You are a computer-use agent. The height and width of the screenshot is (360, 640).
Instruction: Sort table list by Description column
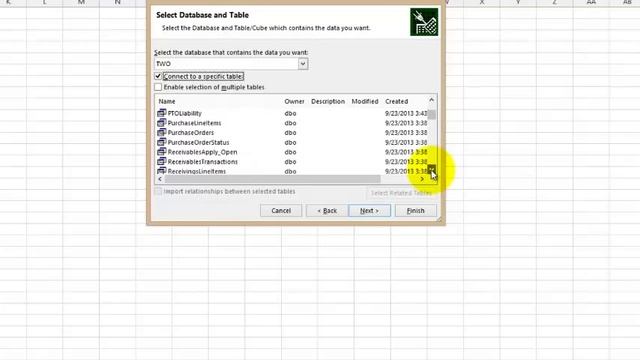tap(328, 101)
